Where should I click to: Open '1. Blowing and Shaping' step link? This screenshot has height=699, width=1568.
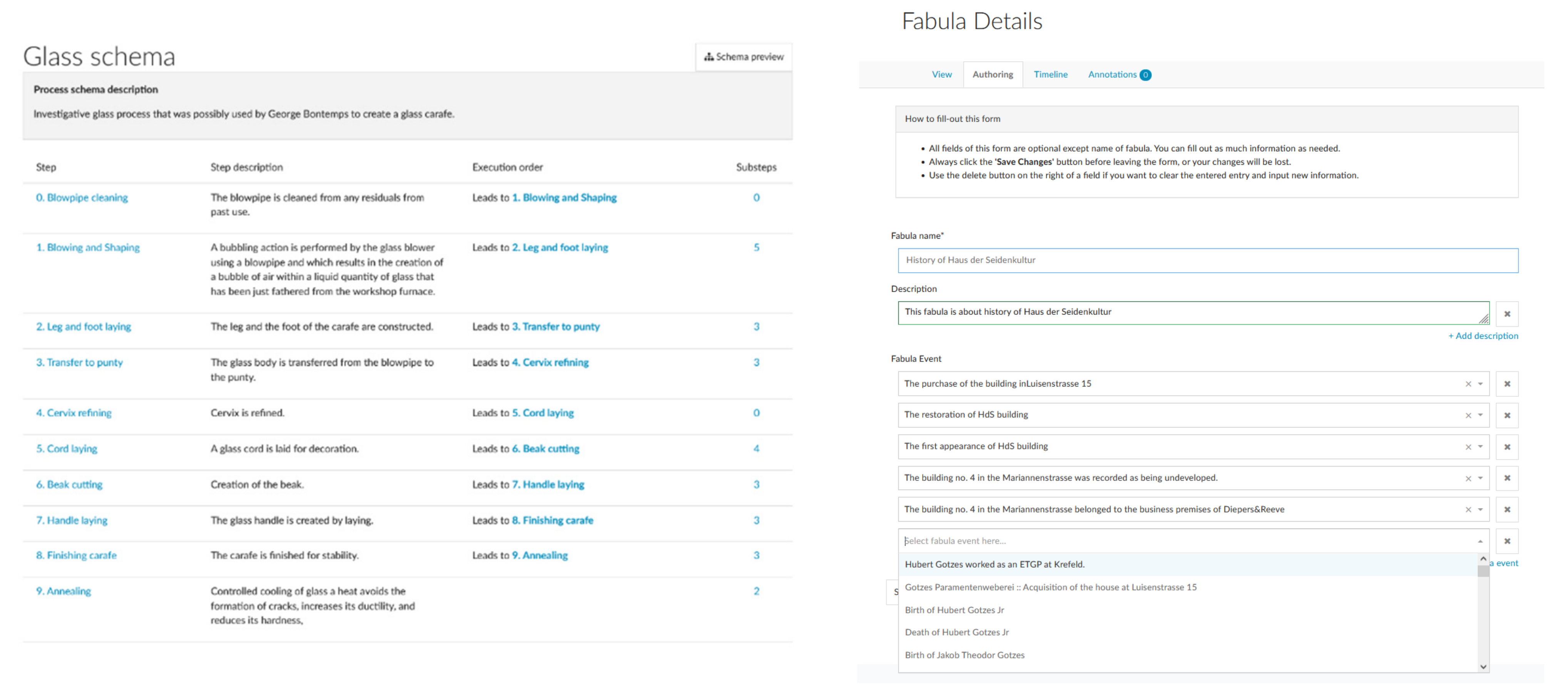click(x=88, y=247)
